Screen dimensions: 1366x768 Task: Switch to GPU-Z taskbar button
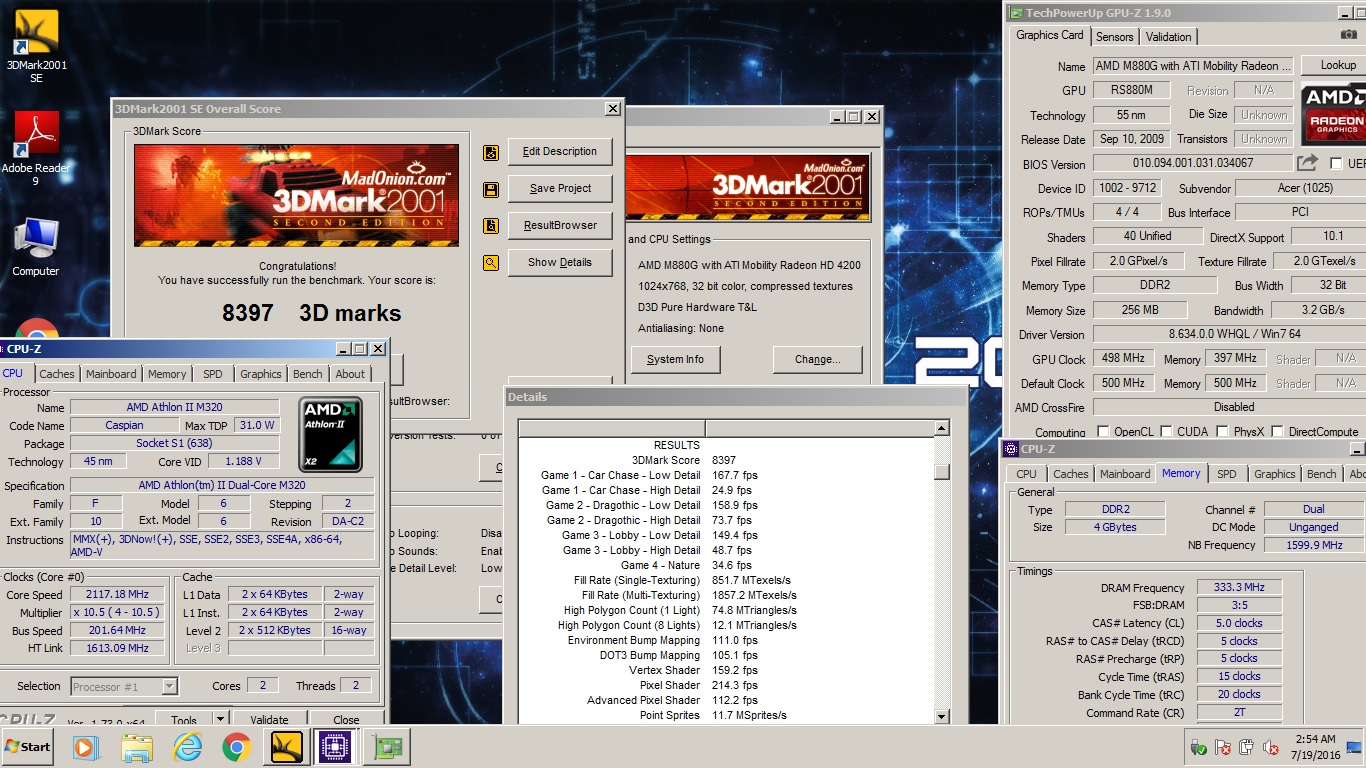point(386,747)
